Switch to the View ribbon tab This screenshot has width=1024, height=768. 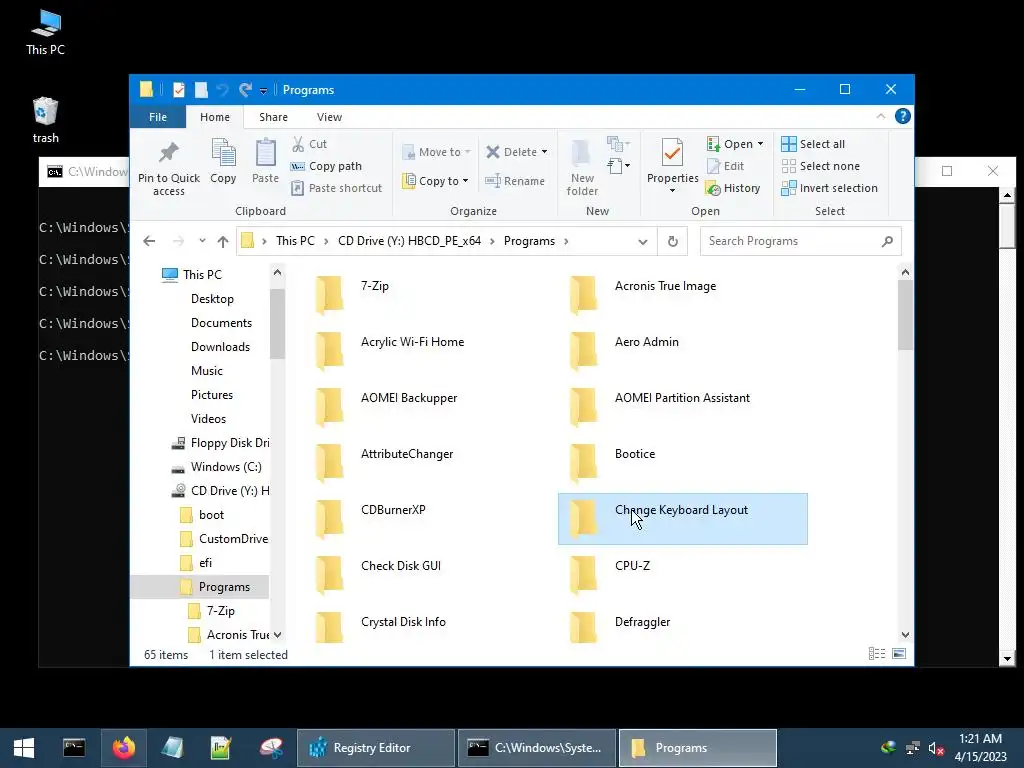pyautogui.click(x=329, y=117)
